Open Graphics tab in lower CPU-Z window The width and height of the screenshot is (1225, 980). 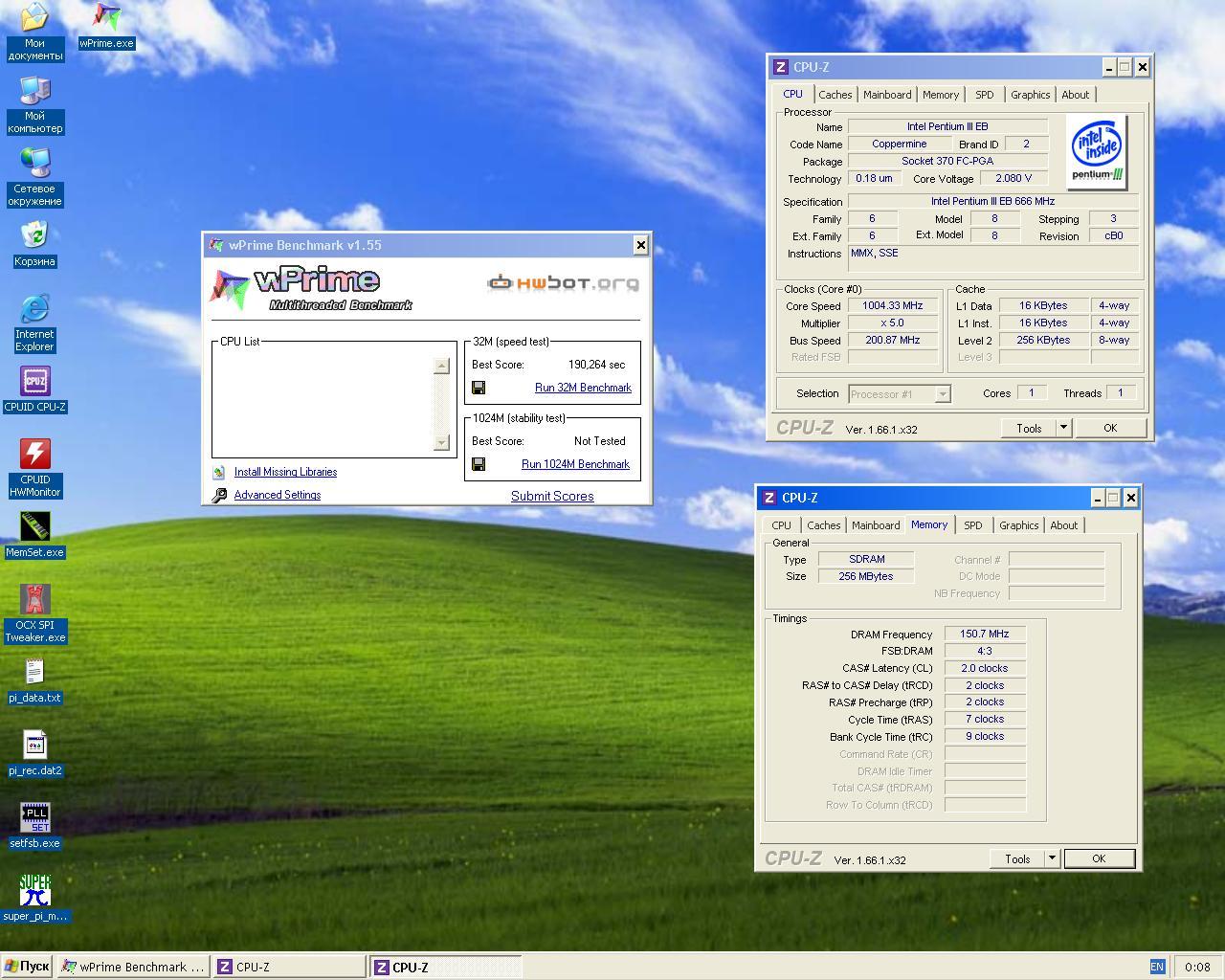coord(1018,525)
